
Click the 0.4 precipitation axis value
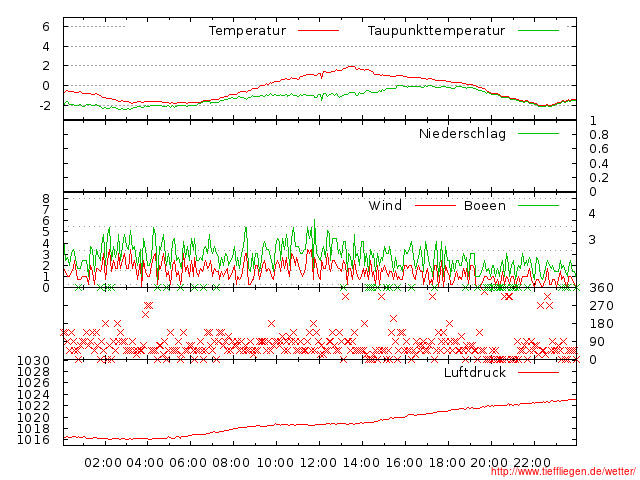point(599,164)
